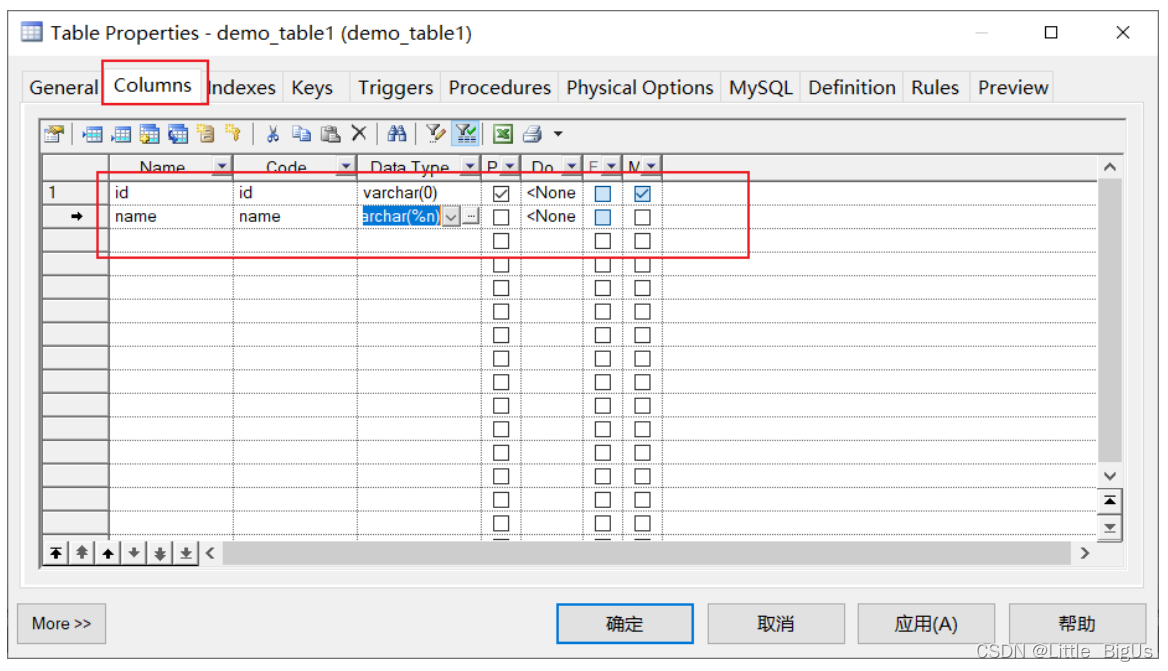Viewport: 1168px width, 671px height.
Task: Check the M checkbox in the third empty row
Action: (x=642, y=241)
